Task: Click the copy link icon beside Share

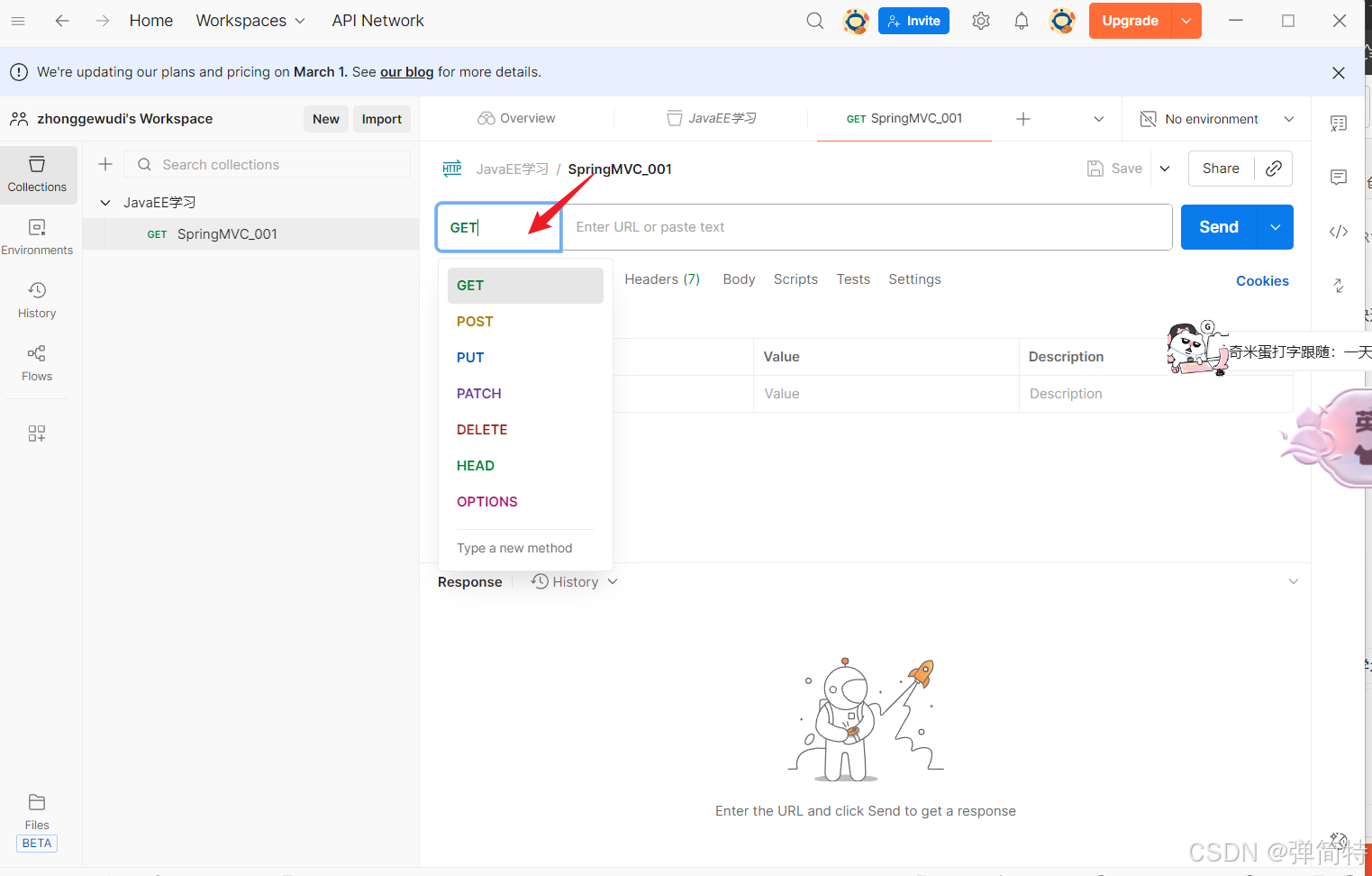Action: pyautogui.click(x=1274, y=169)
